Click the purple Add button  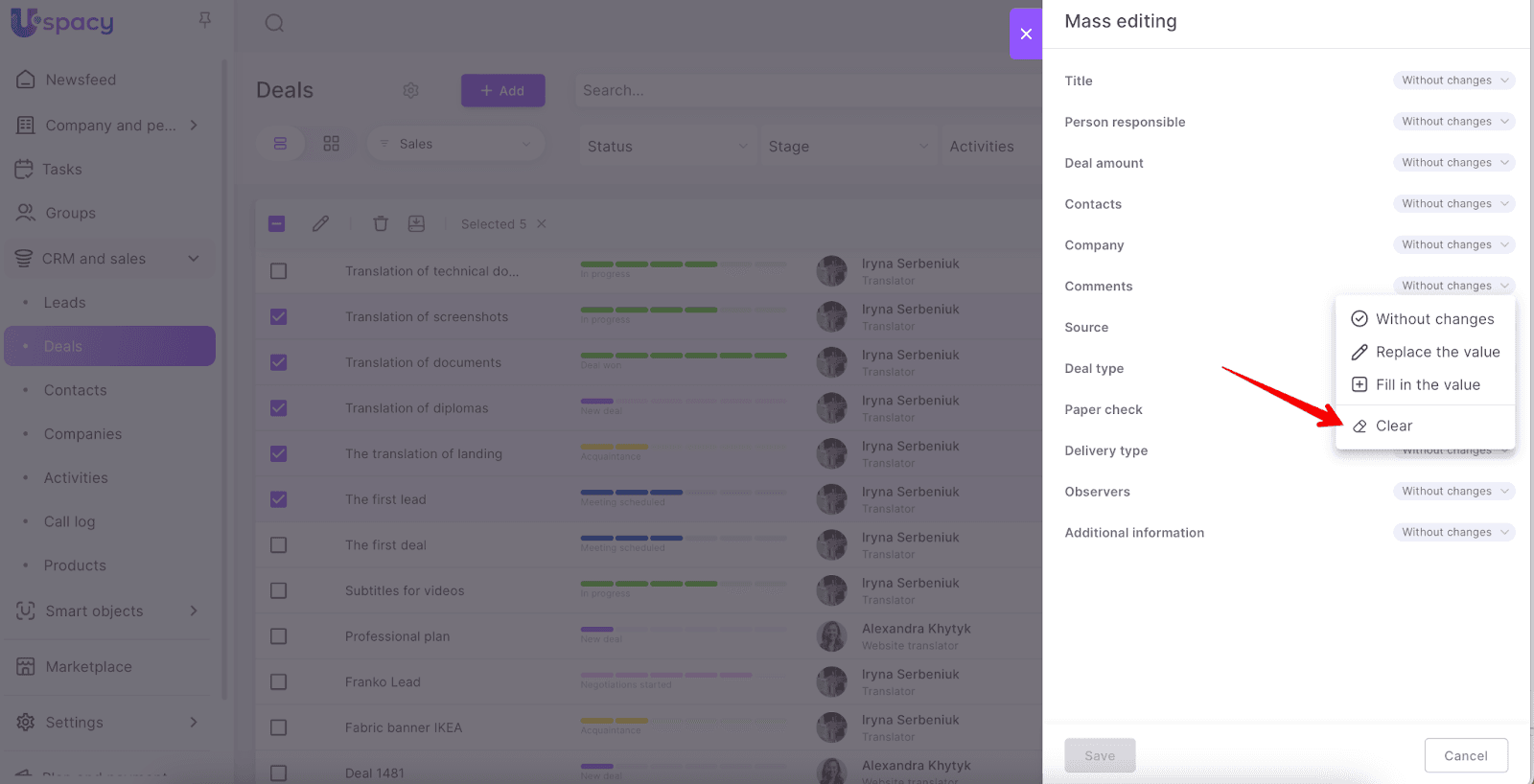point(502,91)
